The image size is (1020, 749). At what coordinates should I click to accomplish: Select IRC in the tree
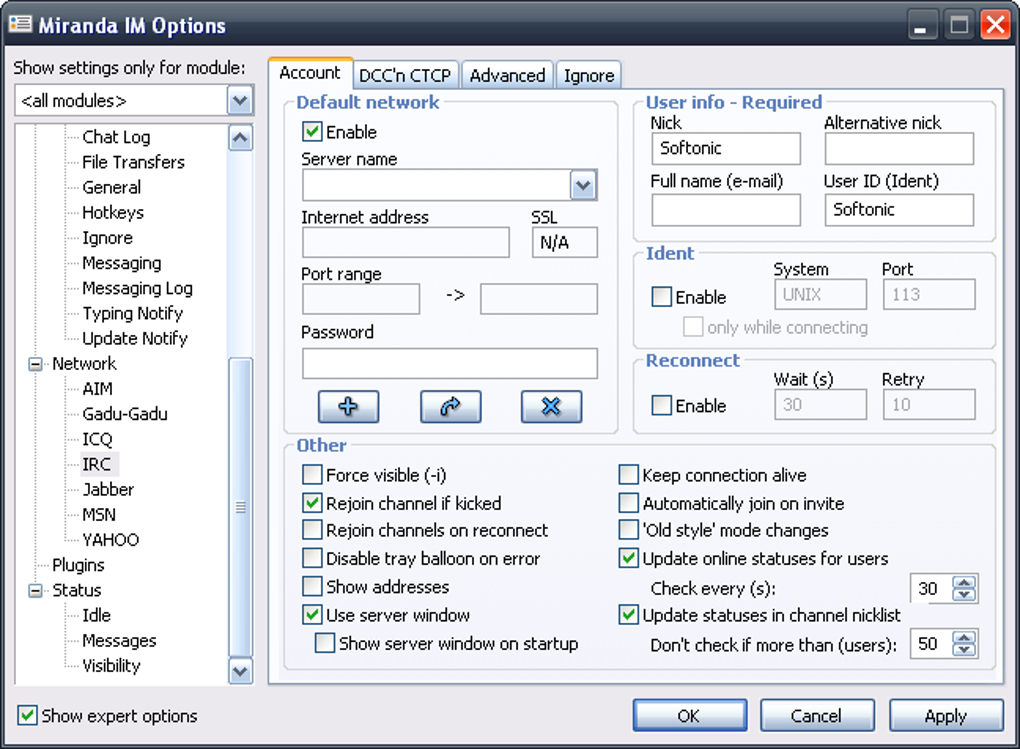tap(96, 464)
